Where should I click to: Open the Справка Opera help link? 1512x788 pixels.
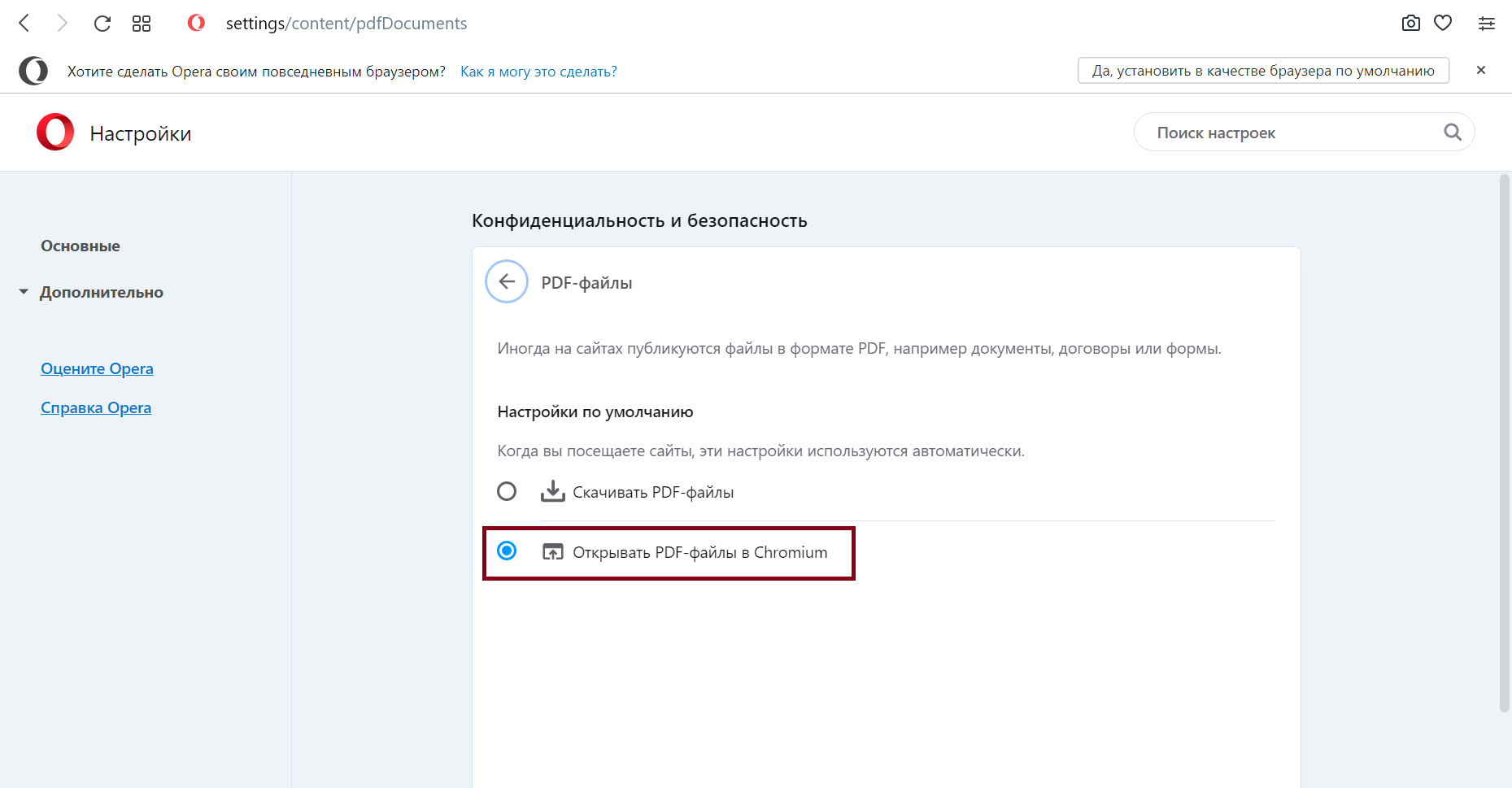(96, 407)
